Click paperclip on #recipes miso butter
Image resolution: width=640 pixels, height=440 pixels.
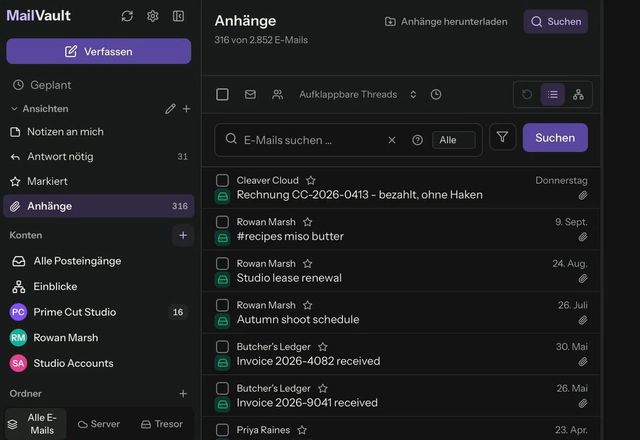[583, 237]
